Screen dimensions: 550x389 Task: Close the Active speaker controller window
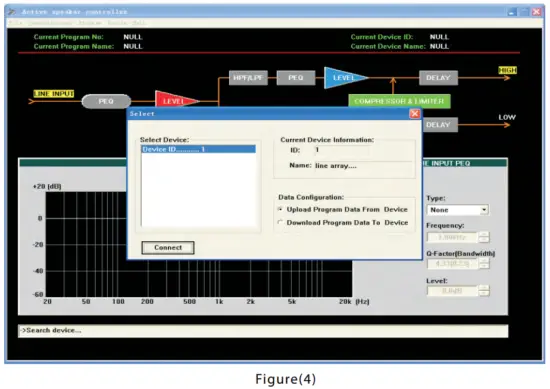(537, 12)
